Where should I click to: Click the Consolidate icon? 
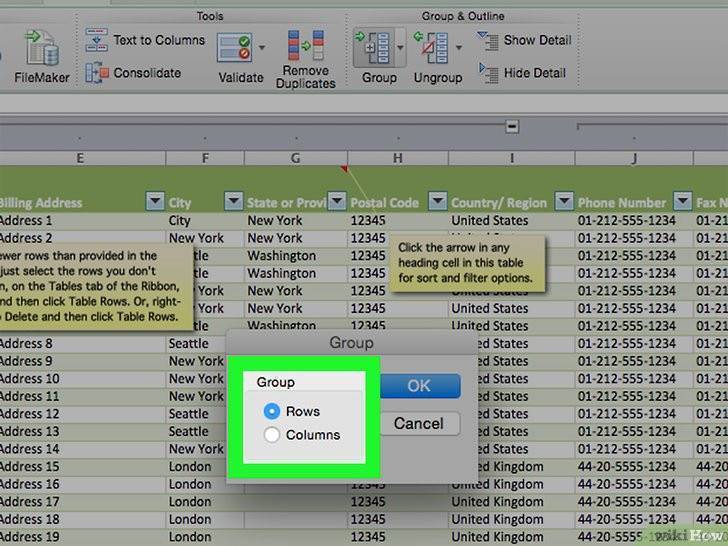[x=96, y=72]
